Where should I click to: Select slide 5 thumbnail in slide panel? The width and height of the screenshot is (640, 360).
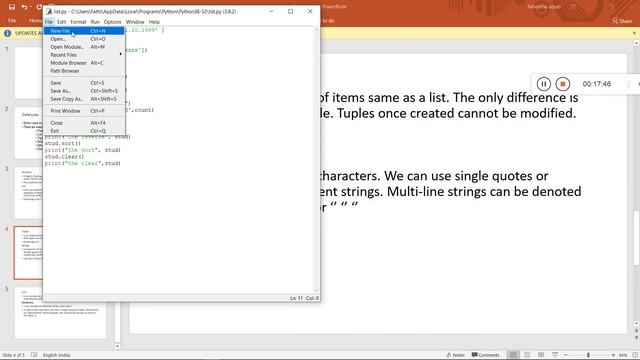click(60, 313)
